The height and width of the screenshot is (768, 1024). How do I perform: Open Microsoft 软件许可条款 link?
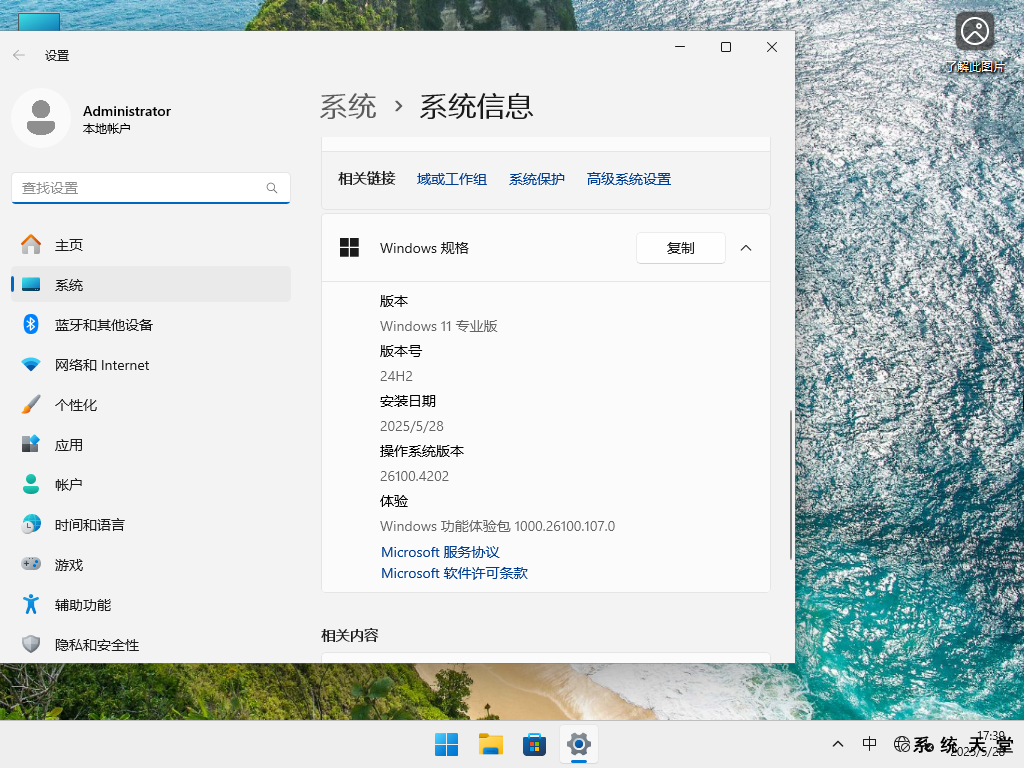[455, 573]
